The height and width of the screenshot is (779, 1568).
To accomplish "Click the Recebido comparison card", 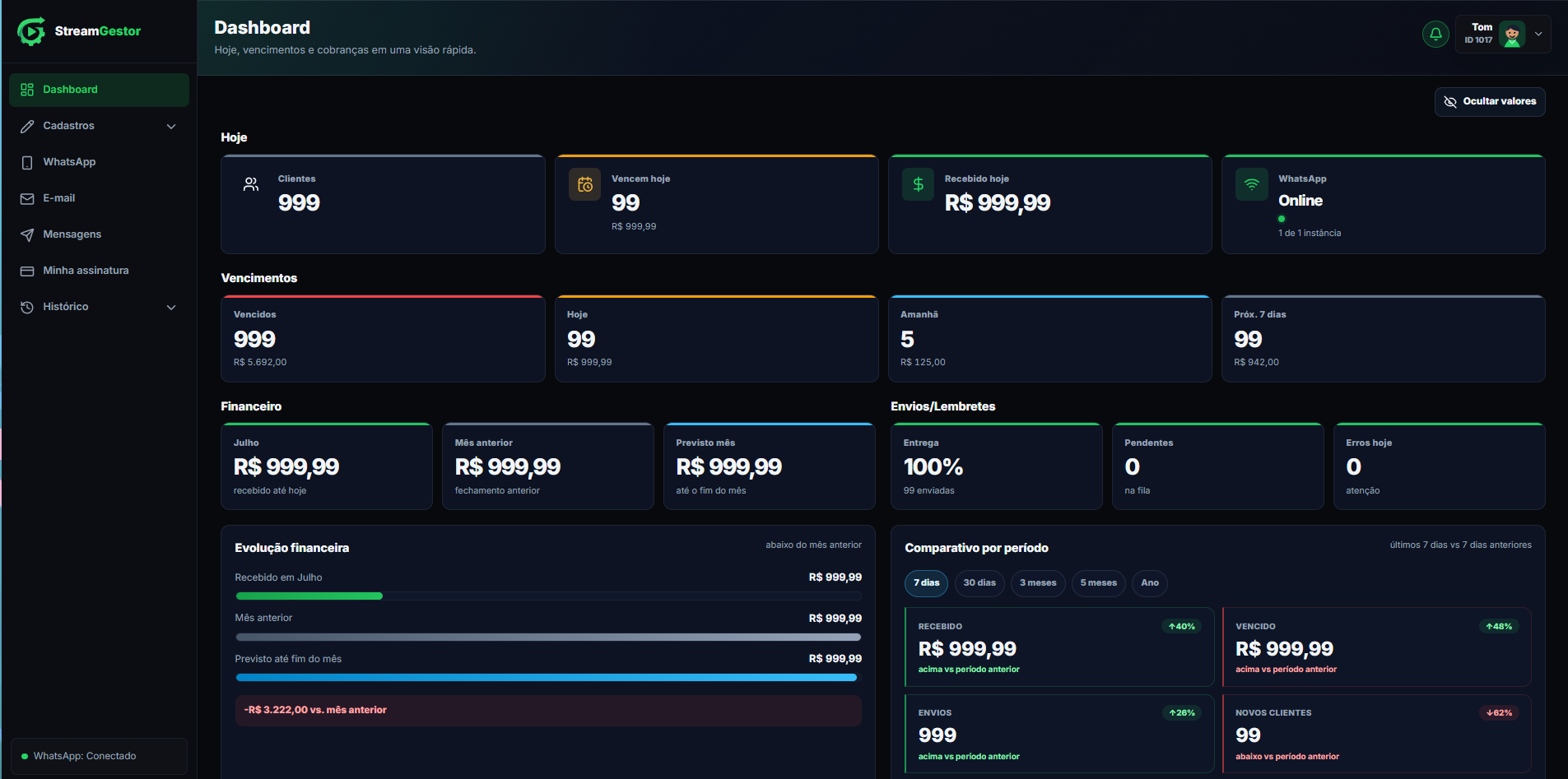I will 1059,647.
